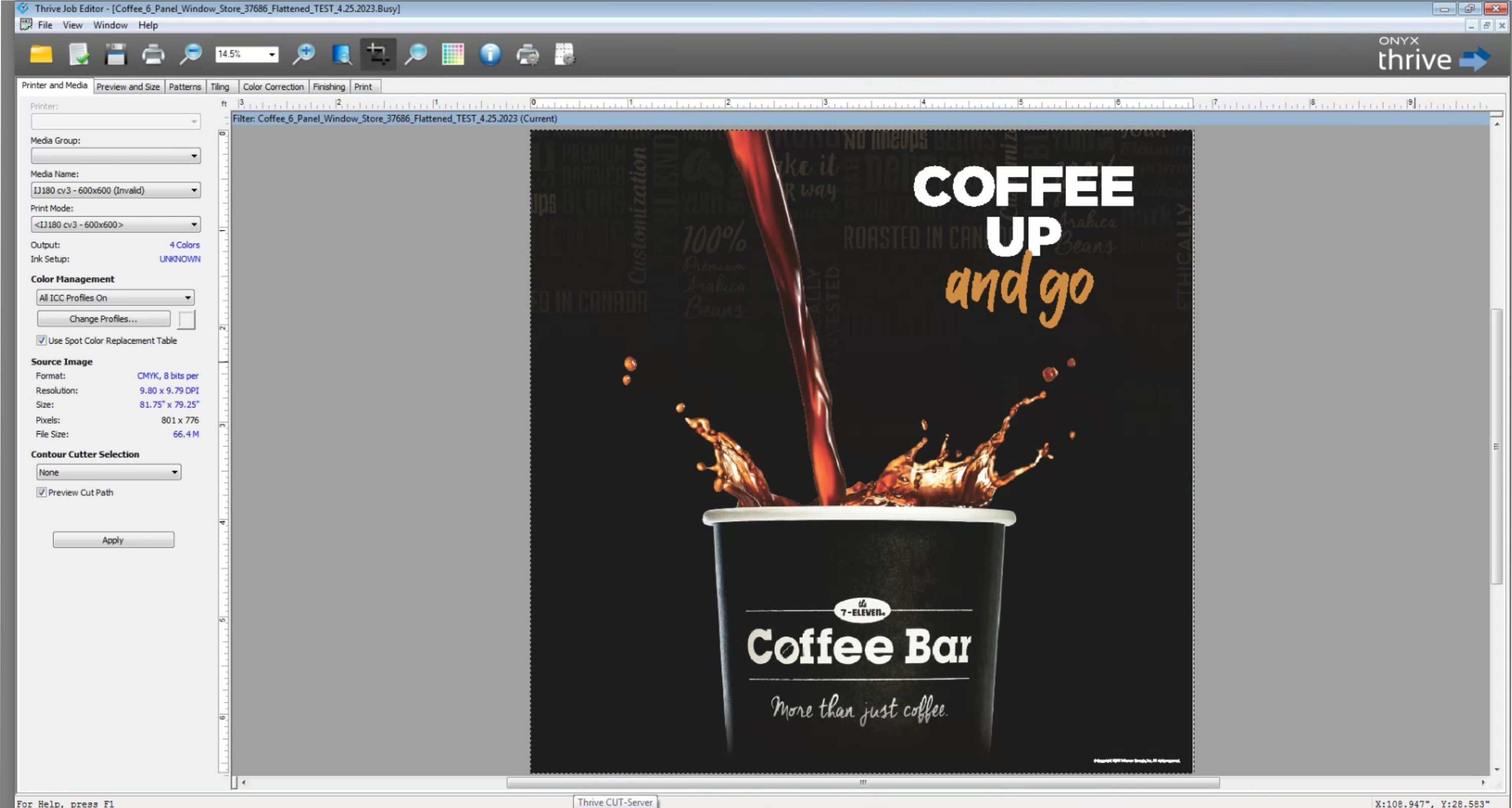
Task: Click the small square button beside Change Profiles
Action: pyautogui.click(x=186, y=320)
